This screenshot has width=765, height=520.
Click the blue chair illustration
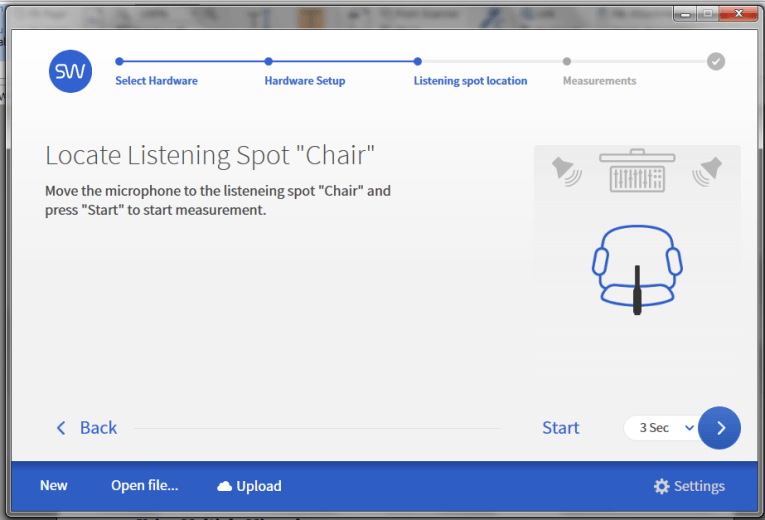point(637,267)
